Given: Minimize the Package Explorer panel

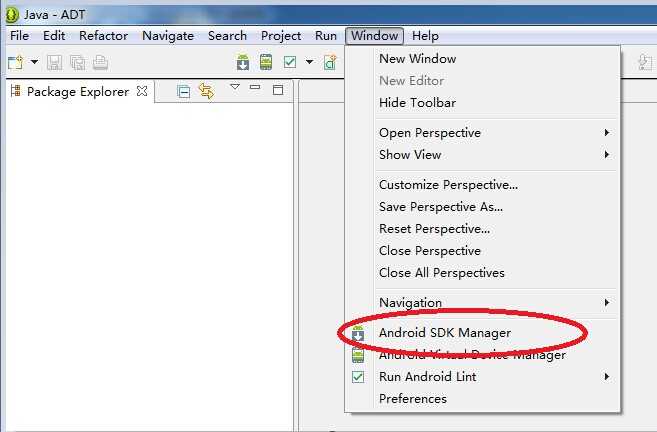Looking at the screenshot, I should [255, 88].
